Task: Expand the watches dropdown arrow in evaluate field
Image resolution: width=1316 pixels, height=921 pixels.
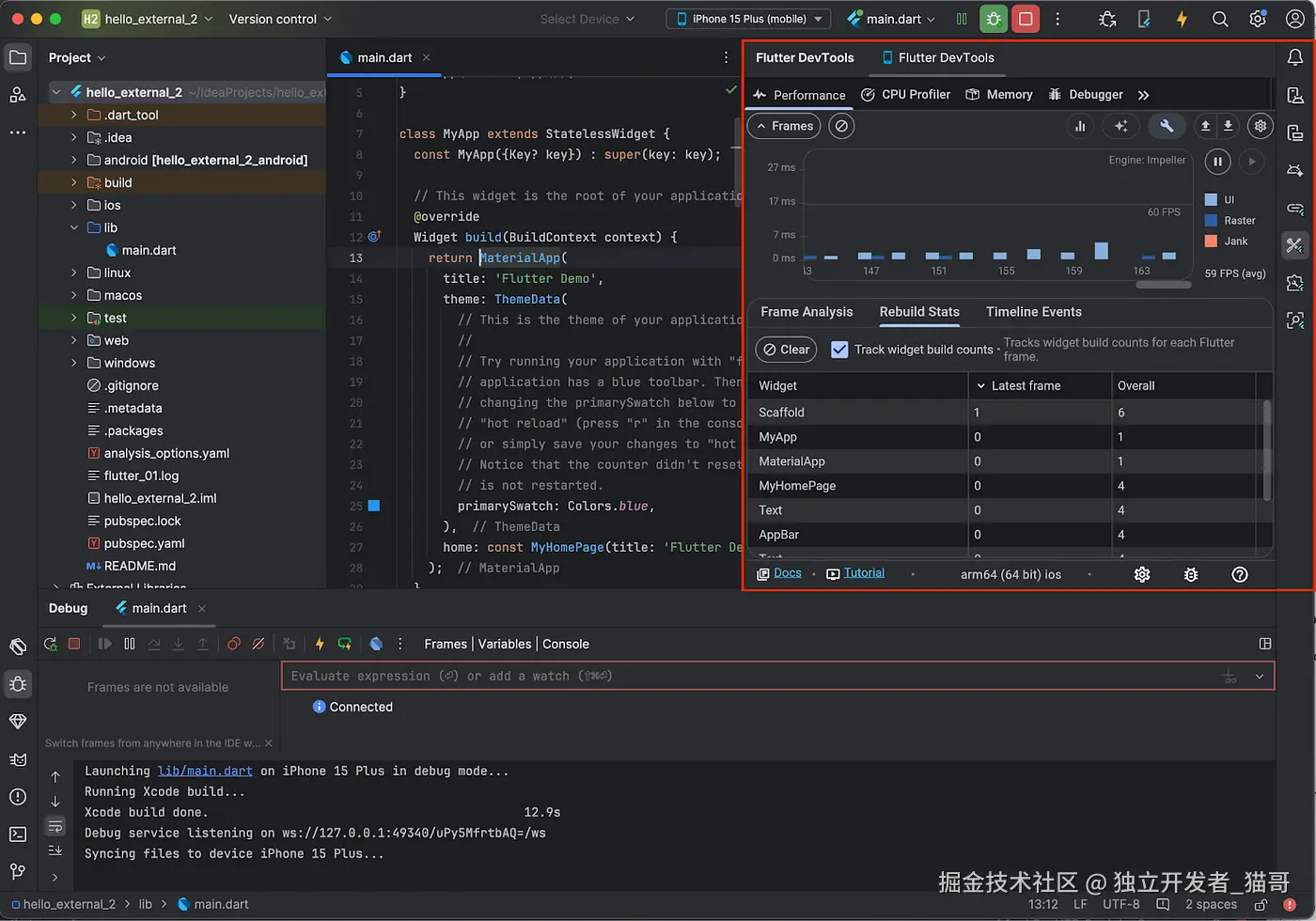Action: point(1260,677)
